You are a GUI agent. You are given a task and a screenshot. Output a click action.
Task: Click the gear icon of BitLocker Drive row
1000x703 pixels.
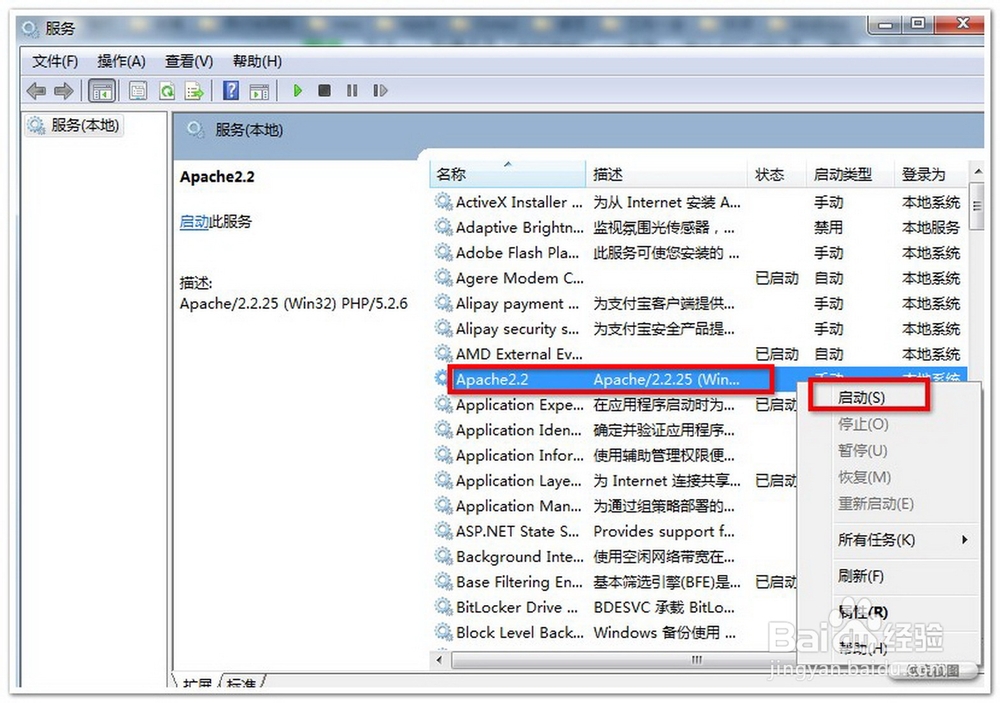tap(443, 607)
